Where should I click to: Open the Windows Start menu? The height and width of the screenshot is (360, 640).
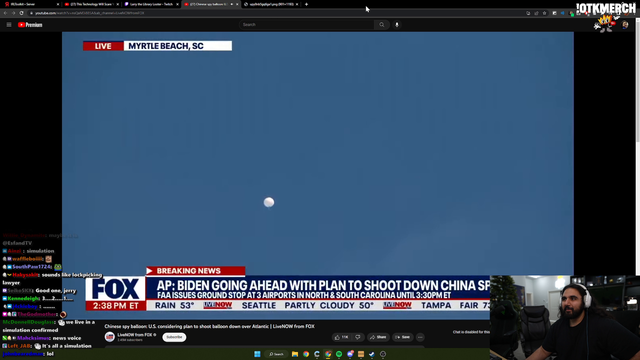coord(257,354)
